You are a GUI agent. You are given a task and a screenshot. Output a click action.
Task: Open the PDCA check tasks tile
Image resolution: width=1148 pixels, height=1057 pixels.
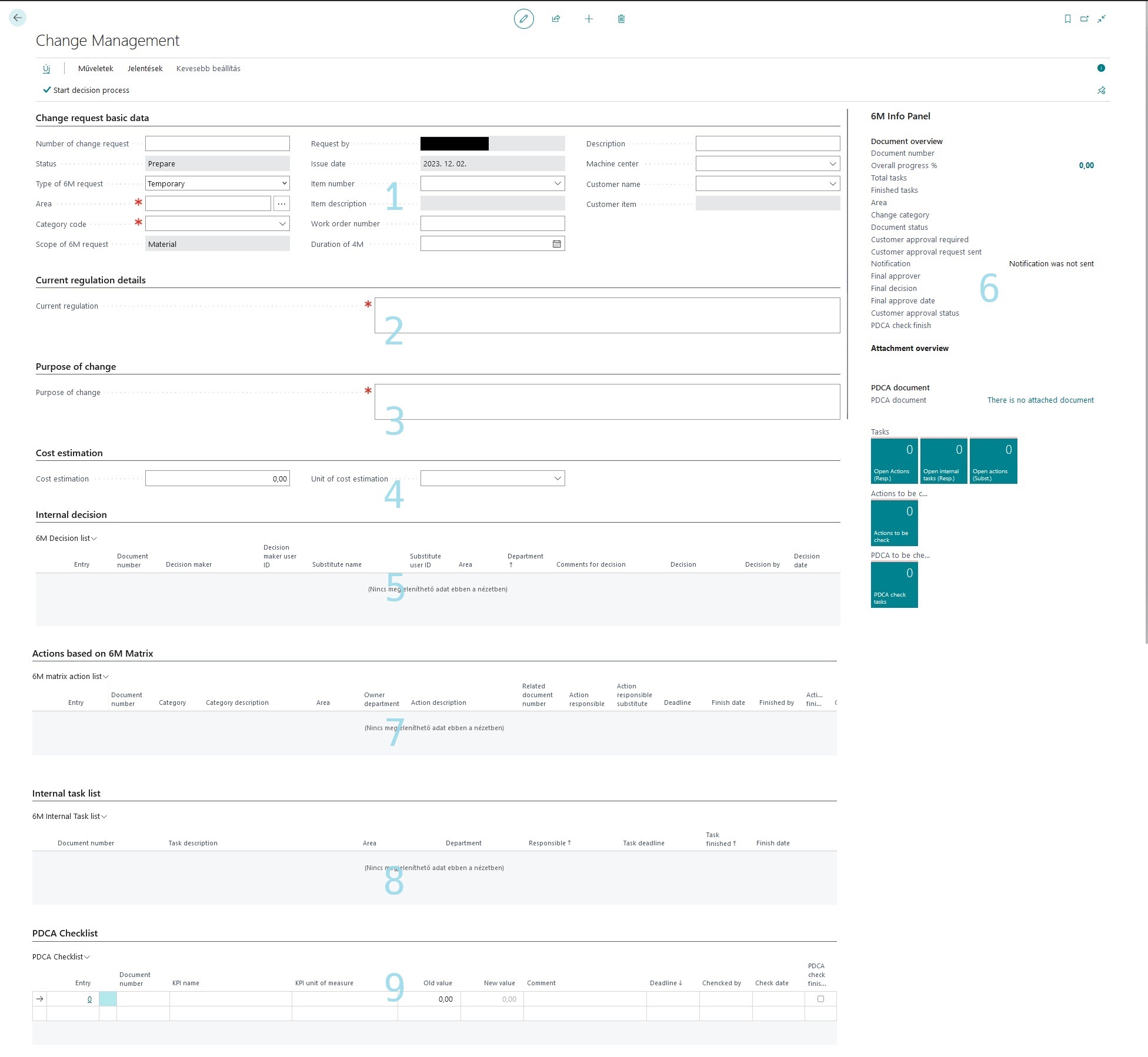pos(894,585)
